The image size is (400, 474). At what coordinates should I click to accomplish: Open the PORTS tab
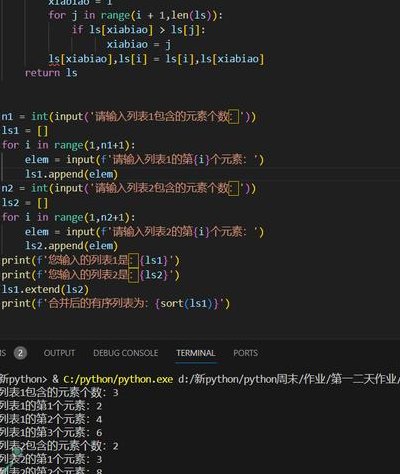[245, 353]
